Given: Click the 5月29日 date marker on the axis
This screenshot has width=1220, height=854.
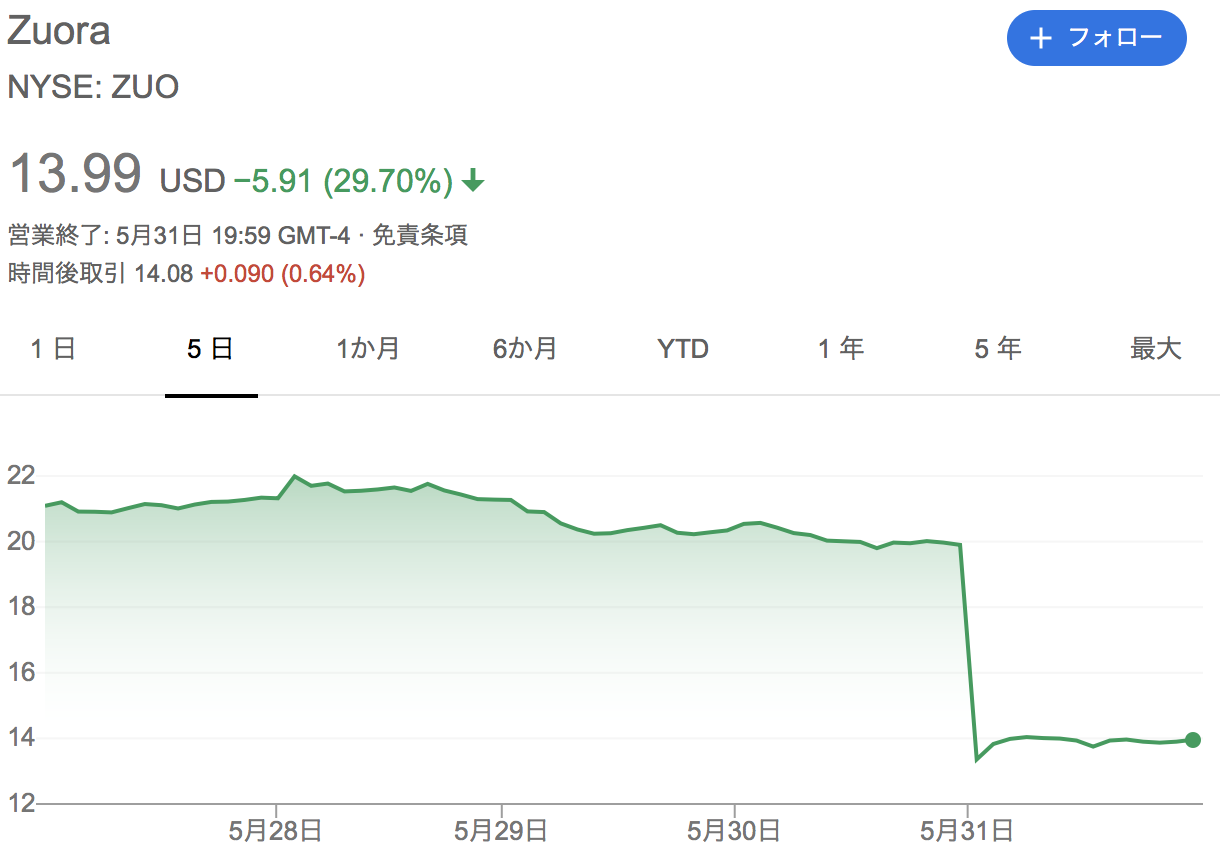Looking at the screenshot, I should click(x=500, y=830).
